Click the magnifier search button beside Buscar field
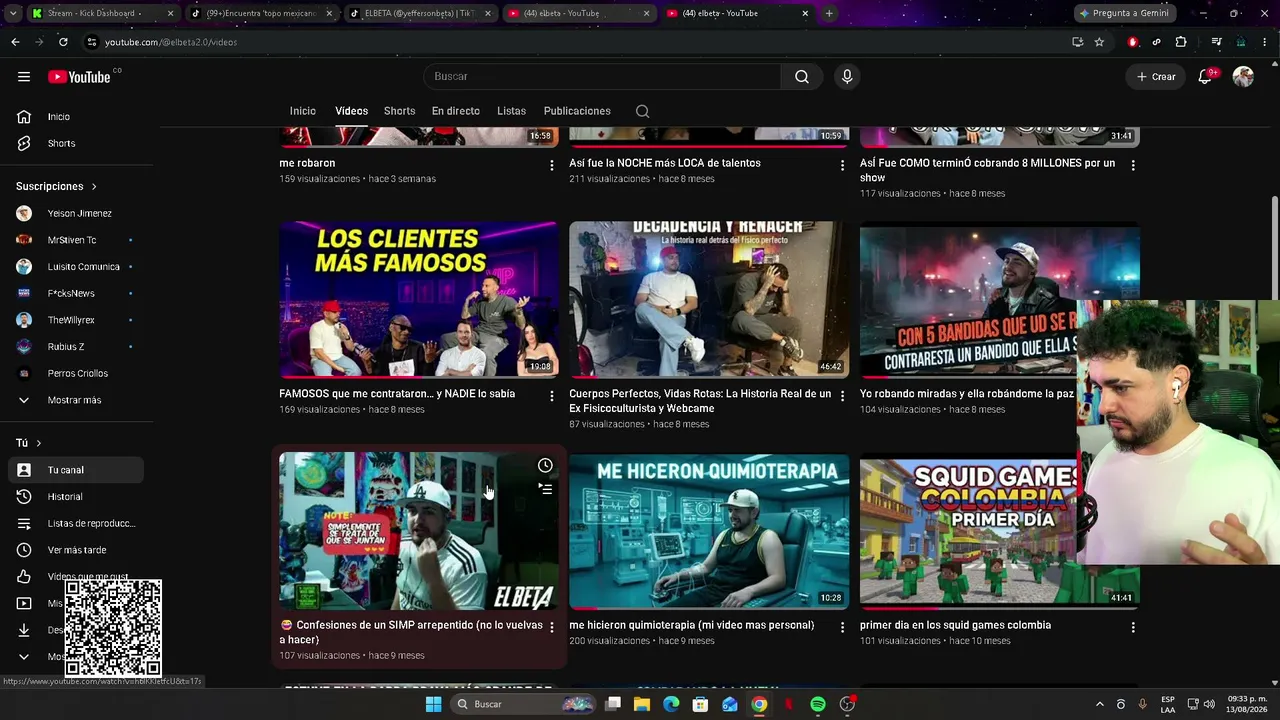The height and width of the screenshot is (720, 1280). click(x=802, y=77)
